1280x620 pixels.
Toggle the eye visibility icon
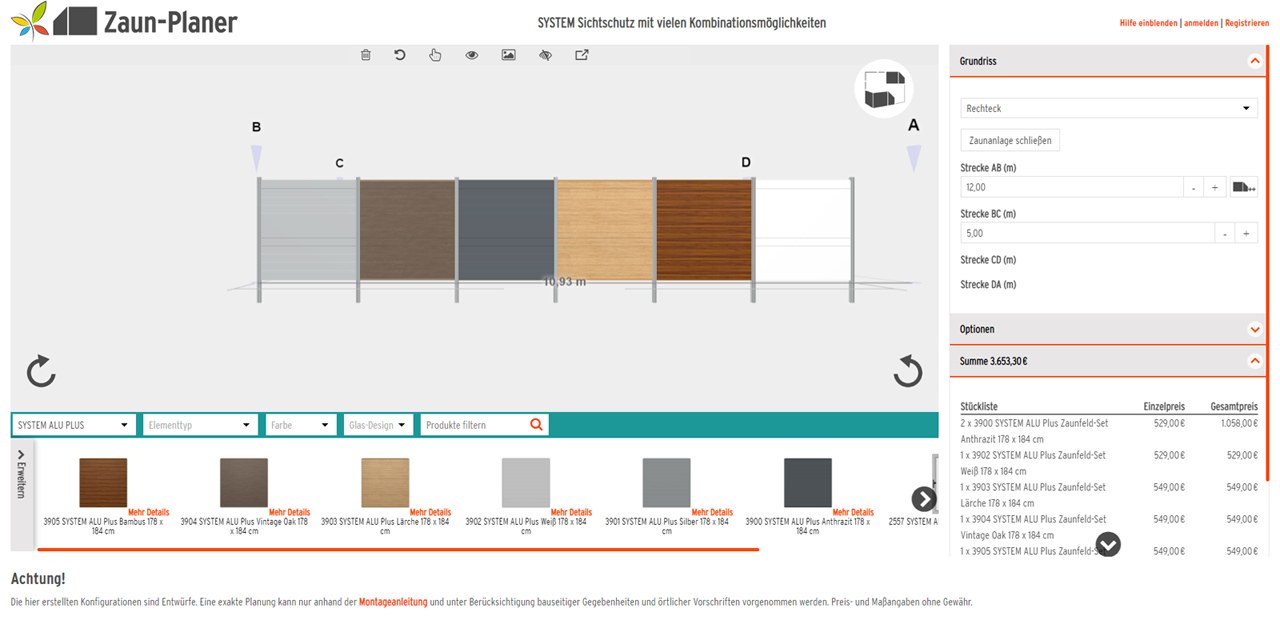click(472, 55)
